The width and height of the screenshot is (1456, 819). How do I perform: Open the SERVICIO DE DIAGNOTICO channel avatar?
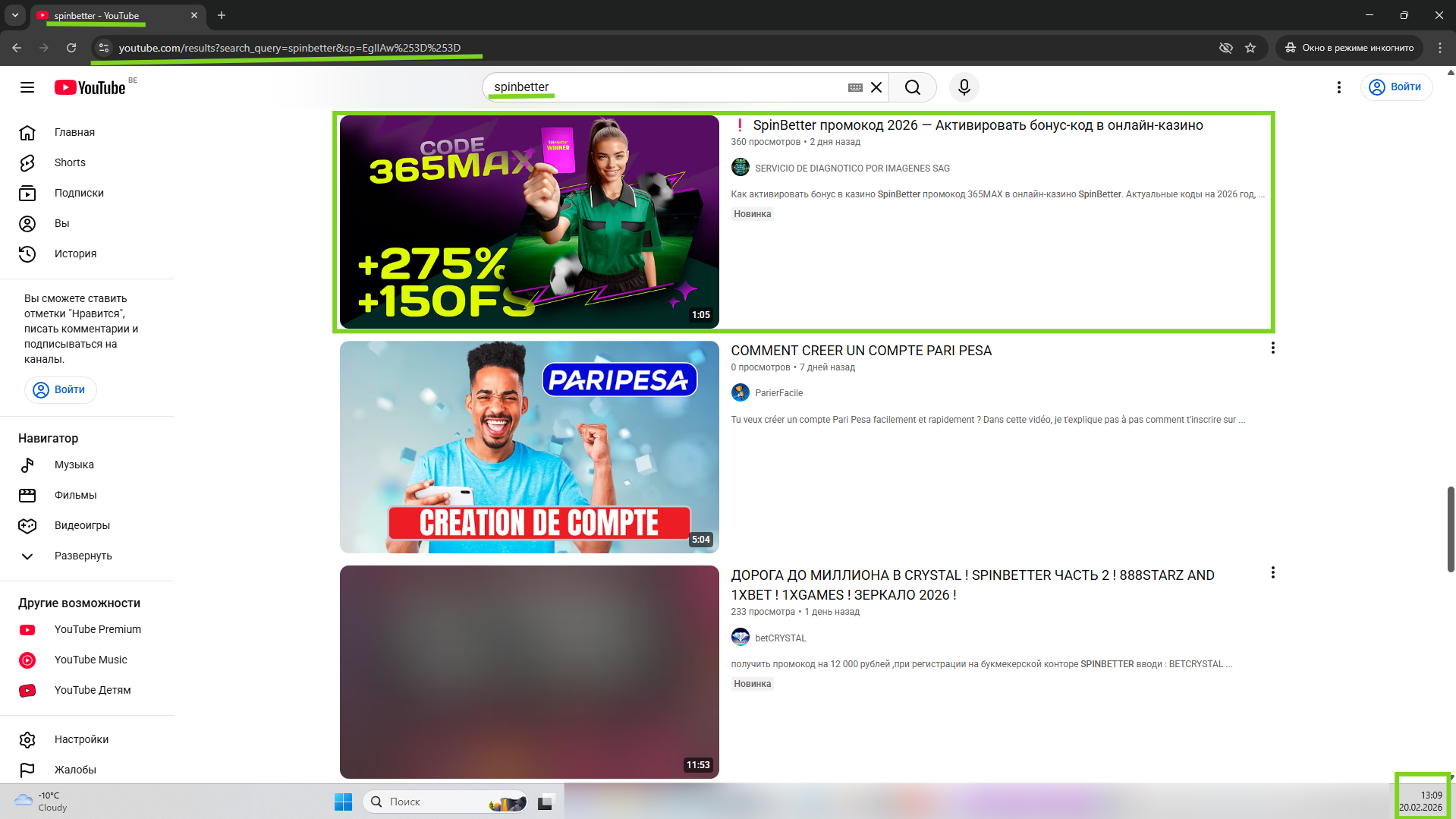[x=741, y=168]
